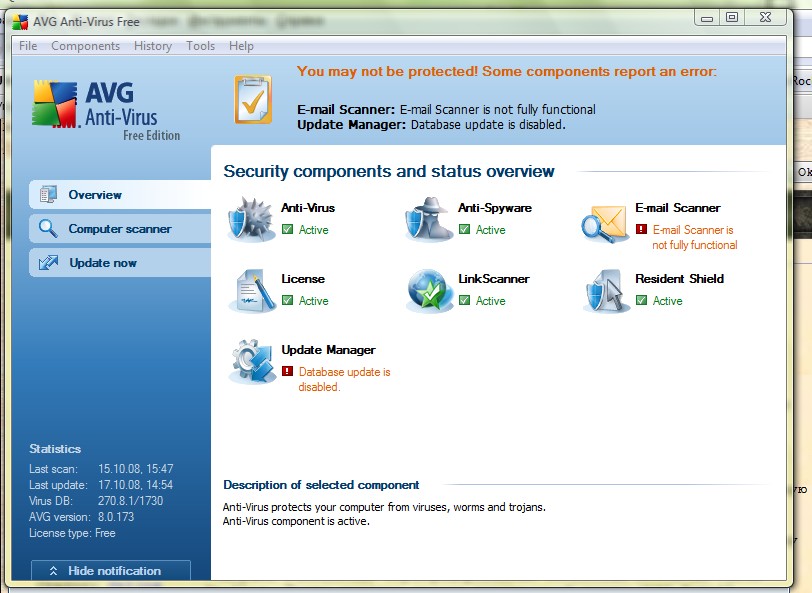Click 'Security components and status overview' heading

click(389, 171)
